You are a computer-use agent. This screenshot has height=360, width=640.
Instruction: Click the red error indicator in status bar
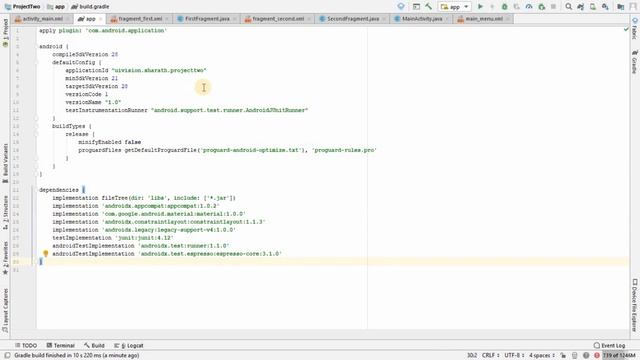pos(597,356)
